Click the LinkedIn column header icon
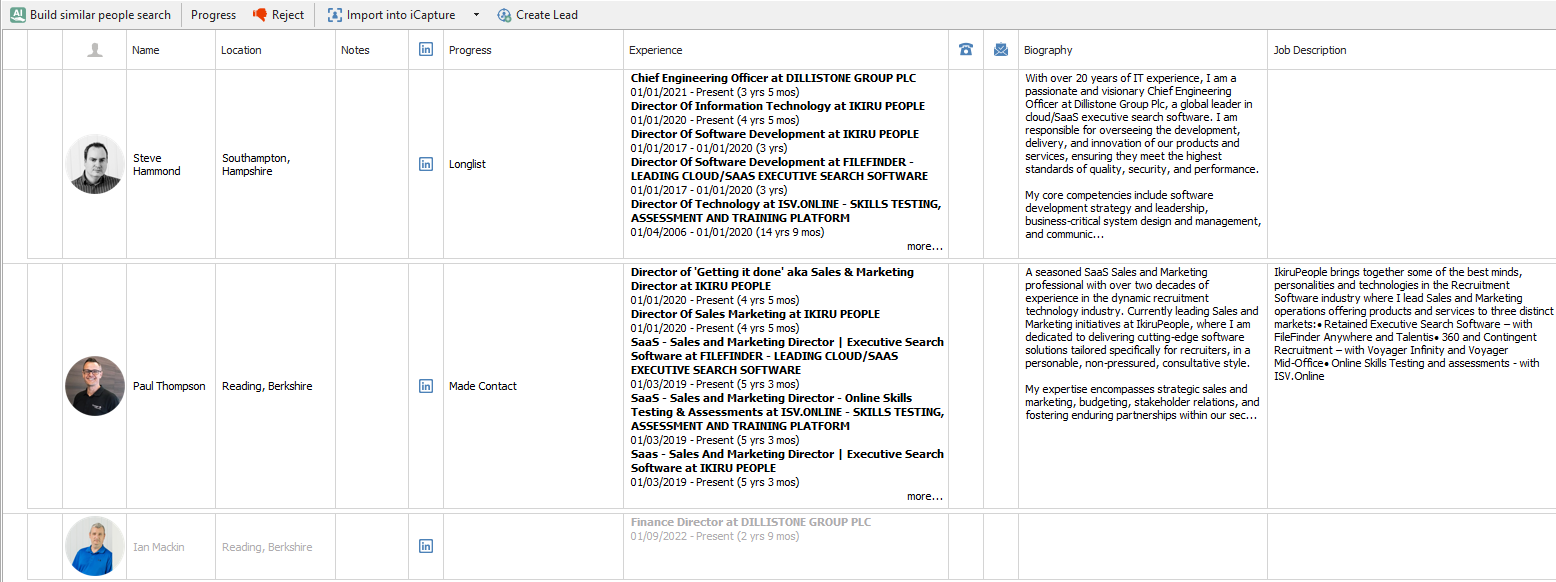The image size is (1556, 582). (426, 49)
